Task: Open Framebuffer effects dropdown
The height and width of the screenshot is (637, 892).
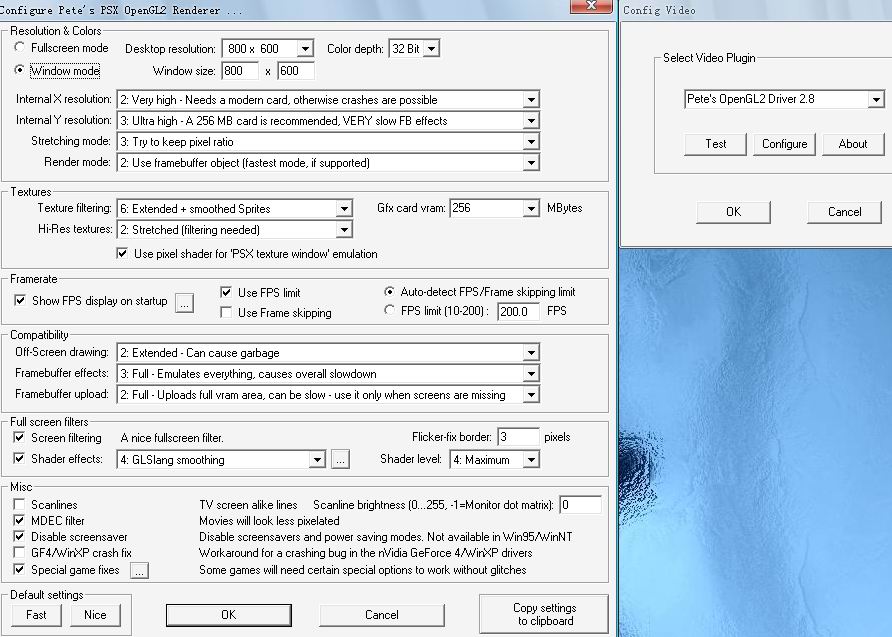Action: point(531,374)
